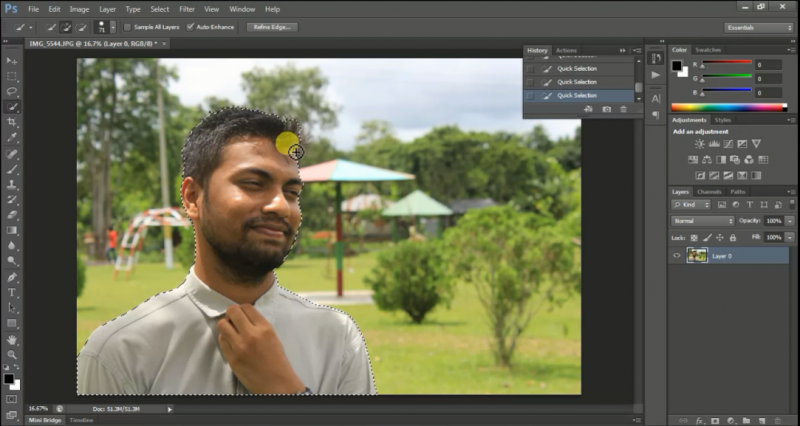This screenshot has height=426, width=800.
Task: Expand the Normal blend mode dropdown
Action: tap(702, 220)
